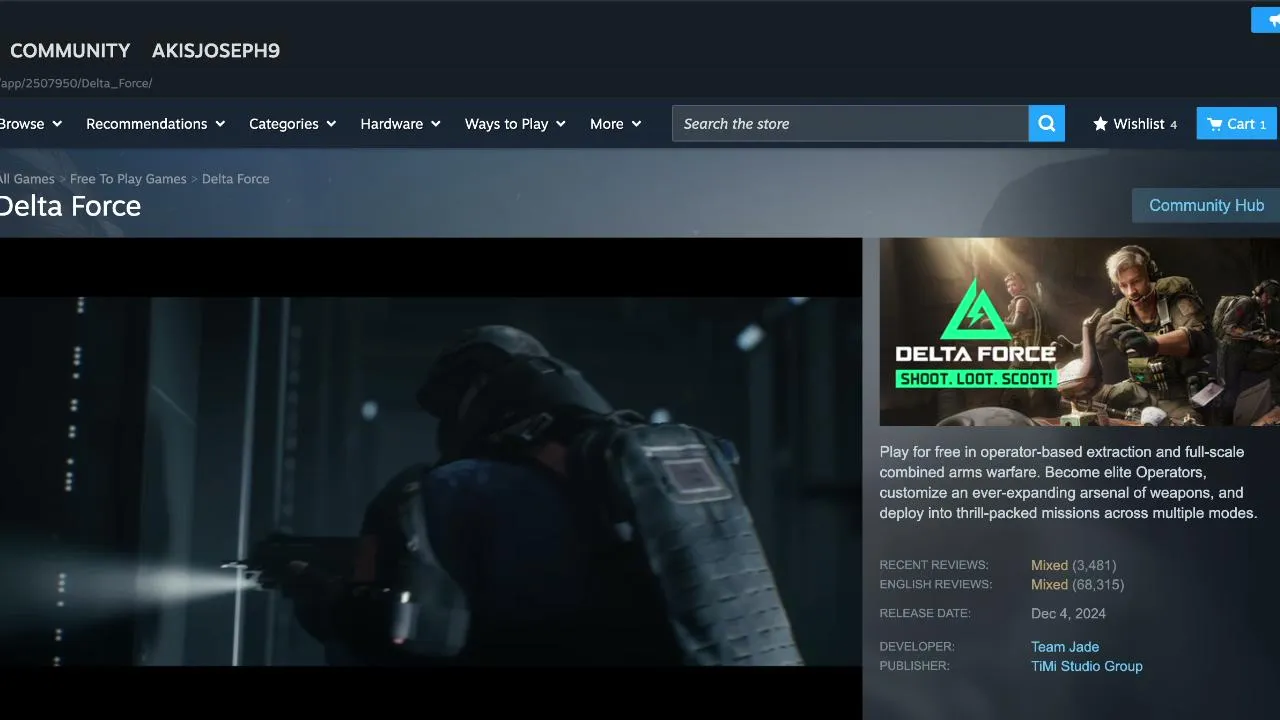The image size is (1280, 720).
Task: Expand the Ways to Play dropdown chevron
Action: 560,124
